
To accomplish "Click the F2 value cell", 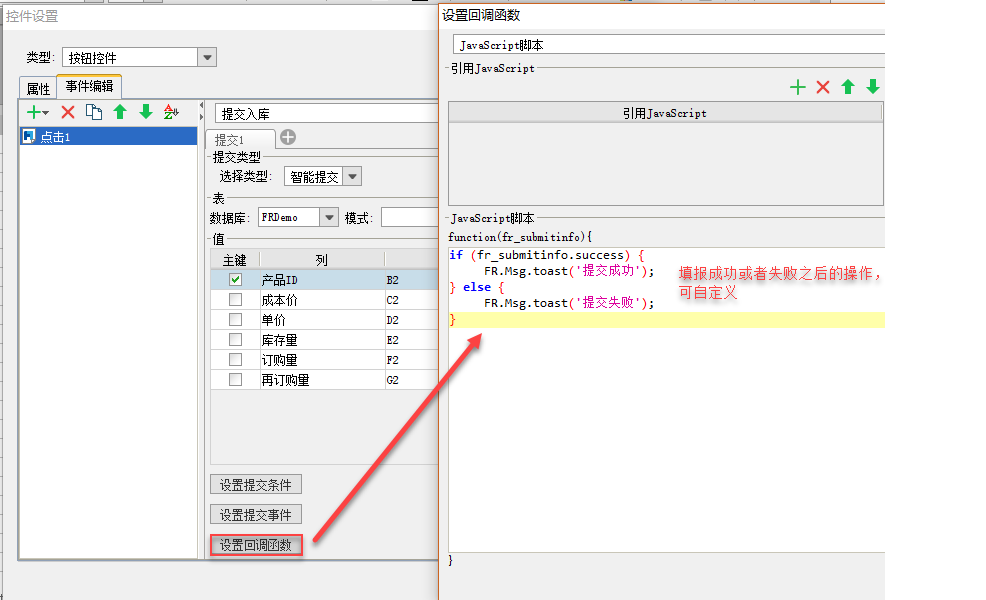I will pyautogui.click(x=411, y=360).
